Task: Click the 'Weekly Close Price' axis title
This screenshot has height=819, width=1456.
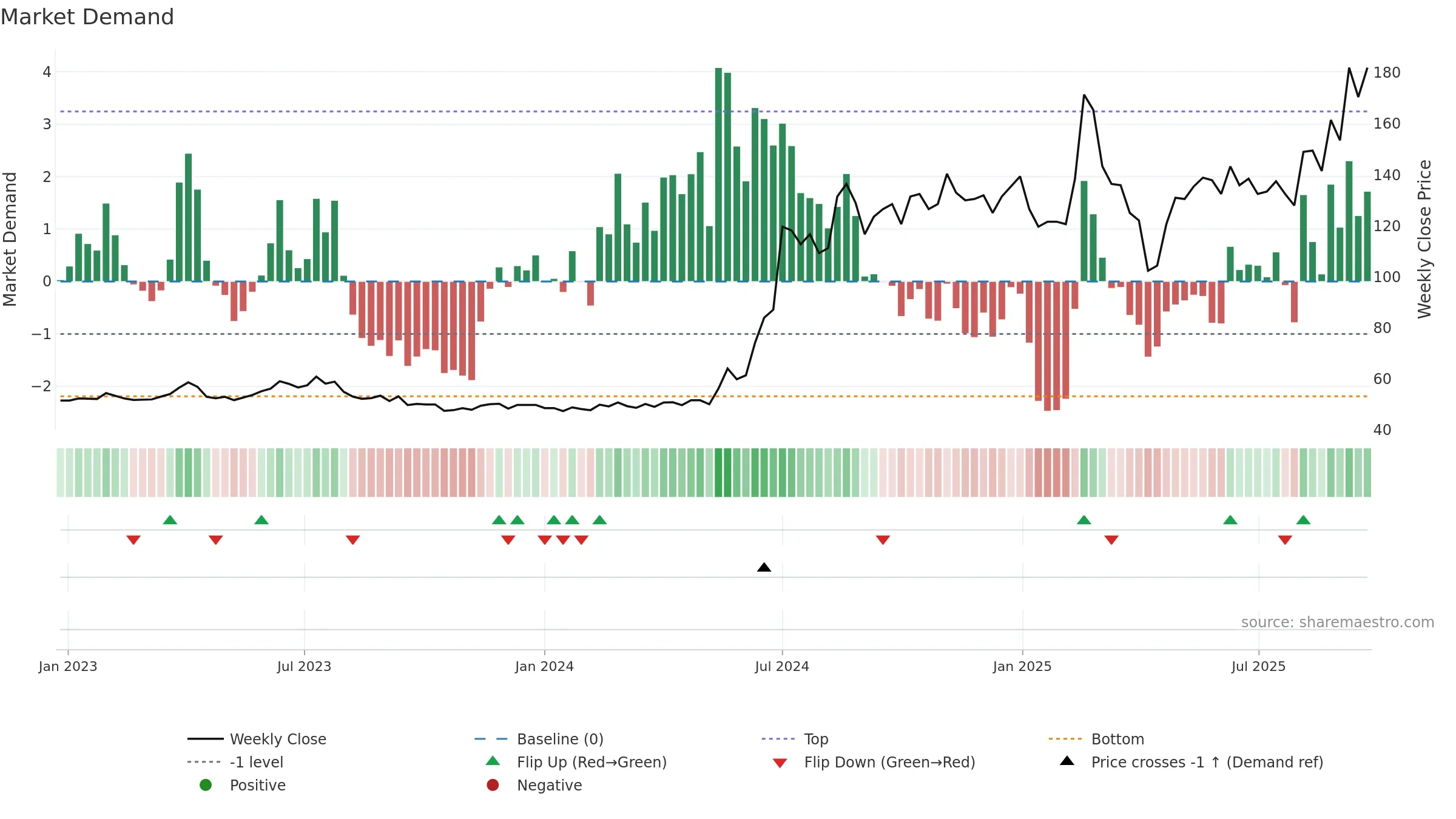Action: [1424, 239]
